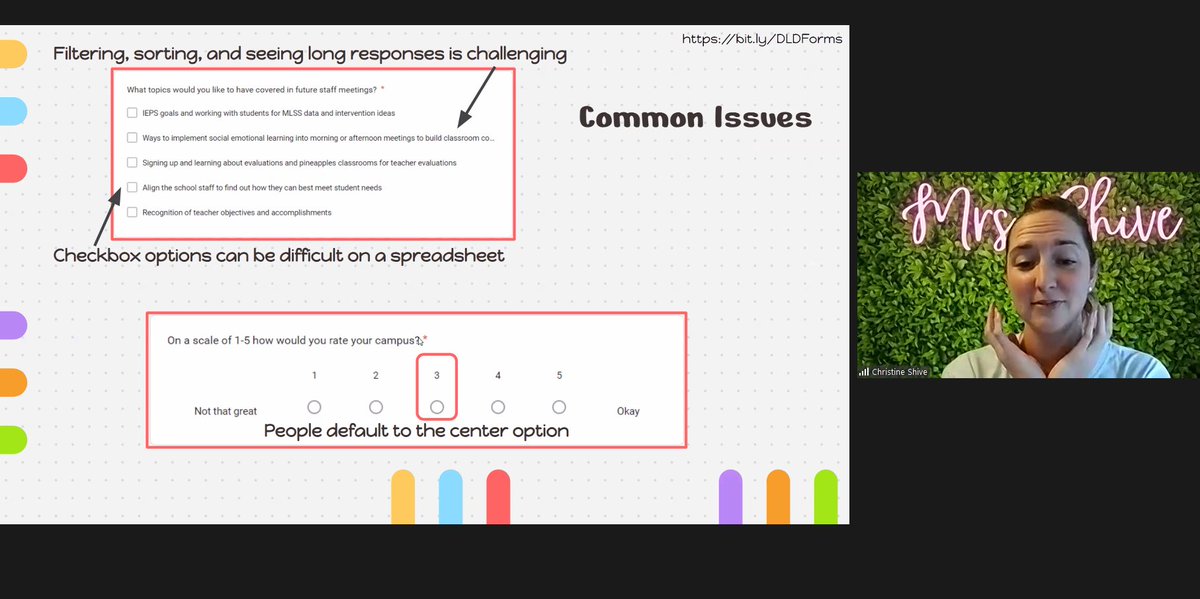Check the IEPS goals and MLSS data checkbox

132,112
